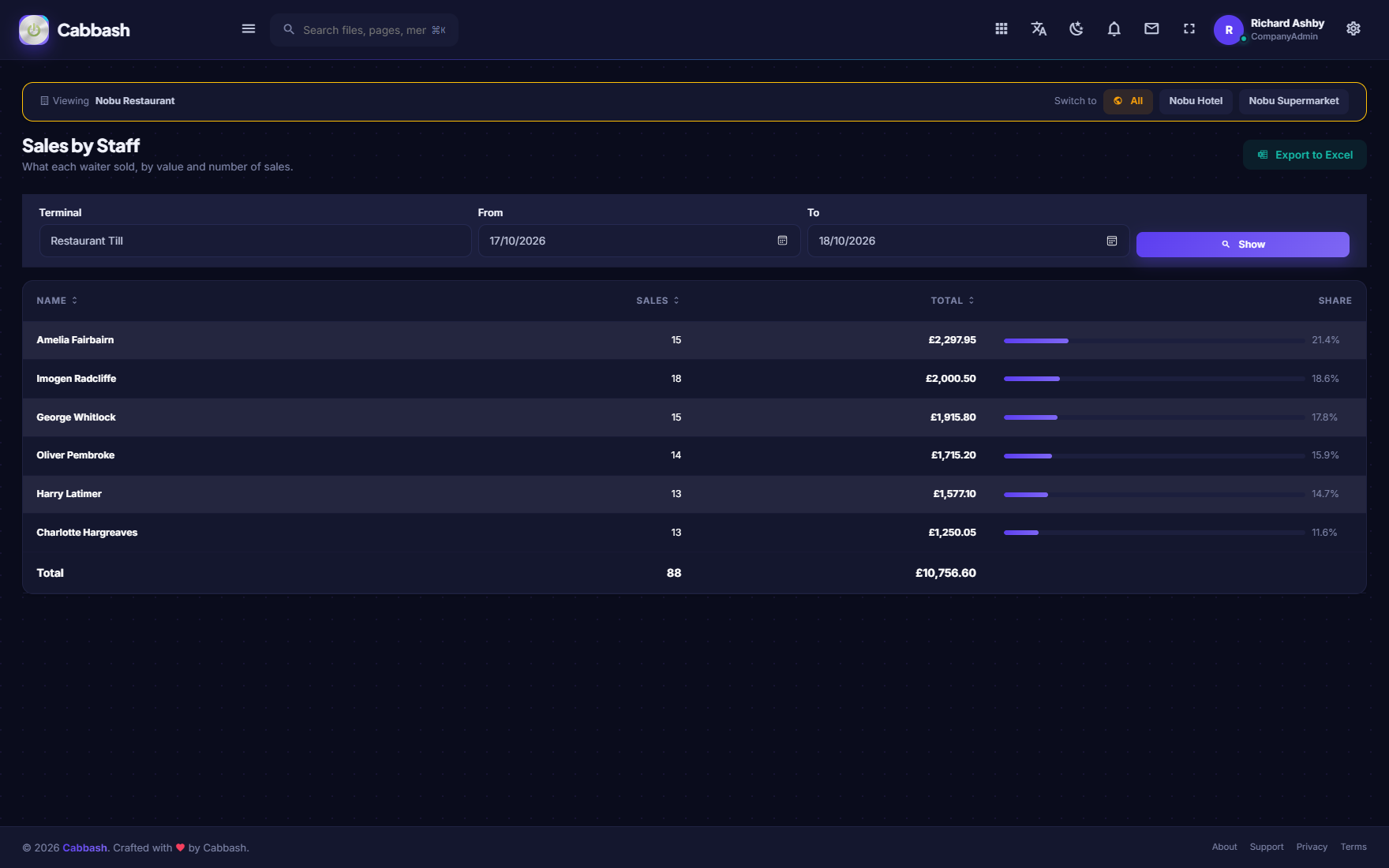The image size is (1389, 868).
Task: Click the Share column header
Action: [1335, 301]
